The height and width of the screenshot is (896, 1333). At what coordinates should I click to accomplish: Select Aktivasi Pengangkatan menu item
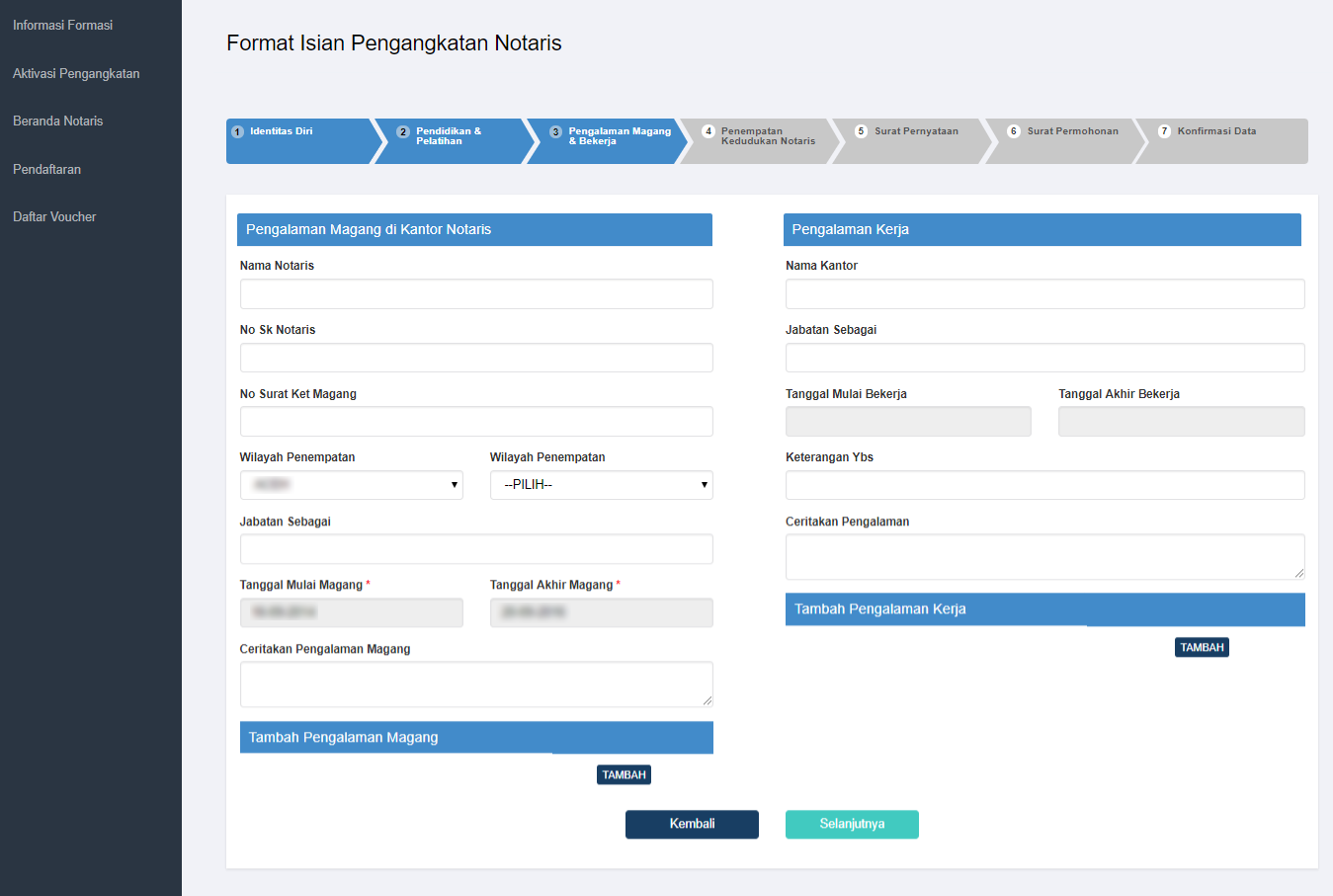[76, 73]
